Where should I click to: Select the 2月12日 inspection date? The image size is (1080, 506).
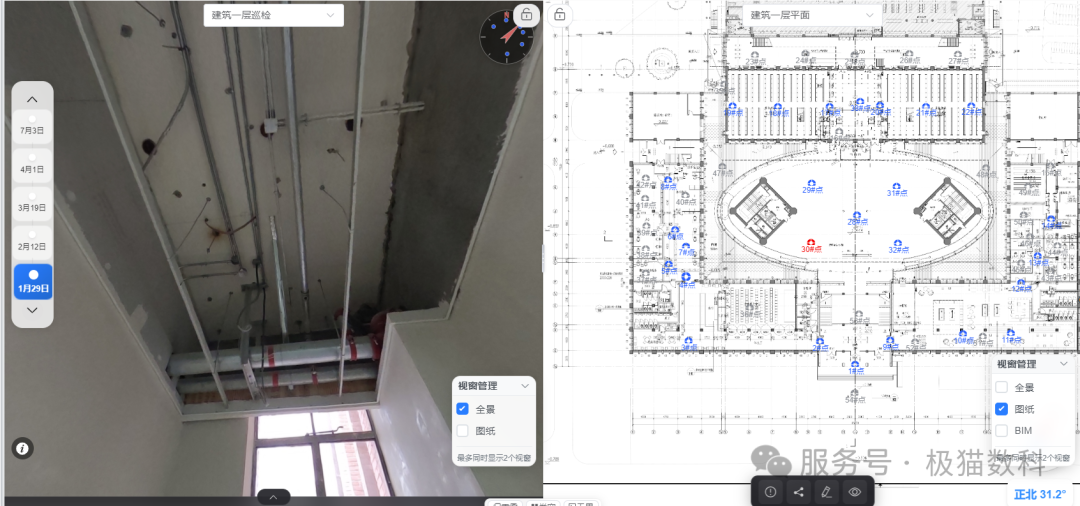[x=32, y=242]
